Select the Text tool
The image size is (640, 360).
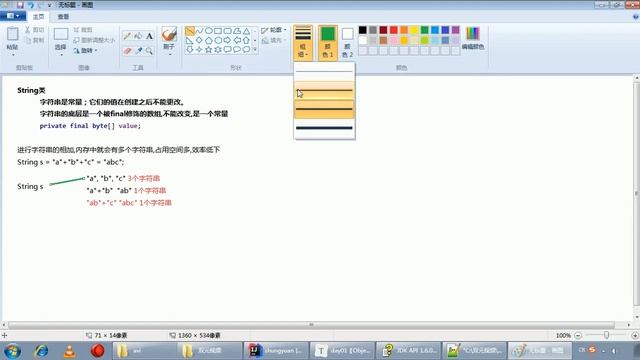point(149,36)
